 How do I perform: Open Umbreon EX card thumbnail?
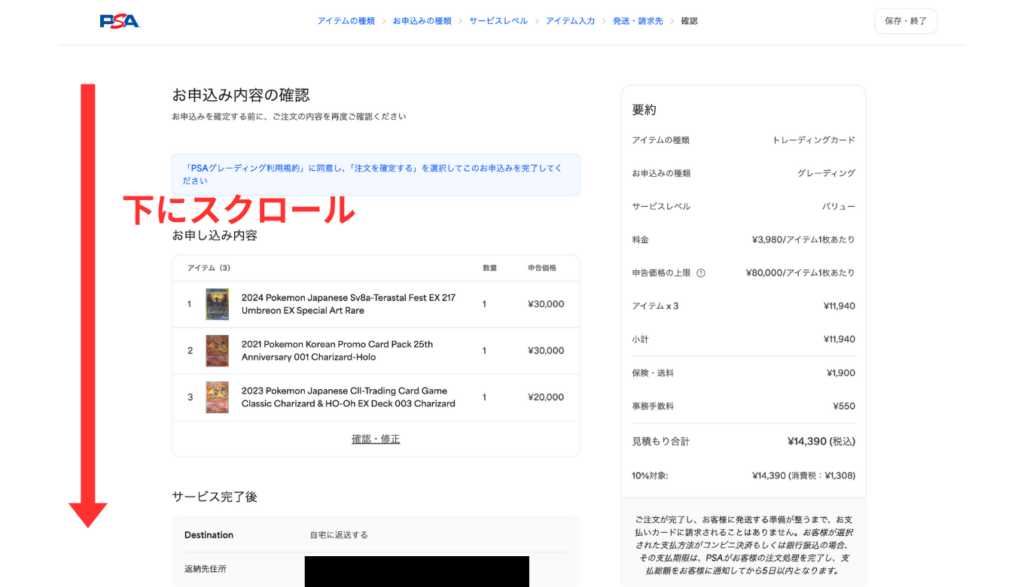(x=217, y=304)
